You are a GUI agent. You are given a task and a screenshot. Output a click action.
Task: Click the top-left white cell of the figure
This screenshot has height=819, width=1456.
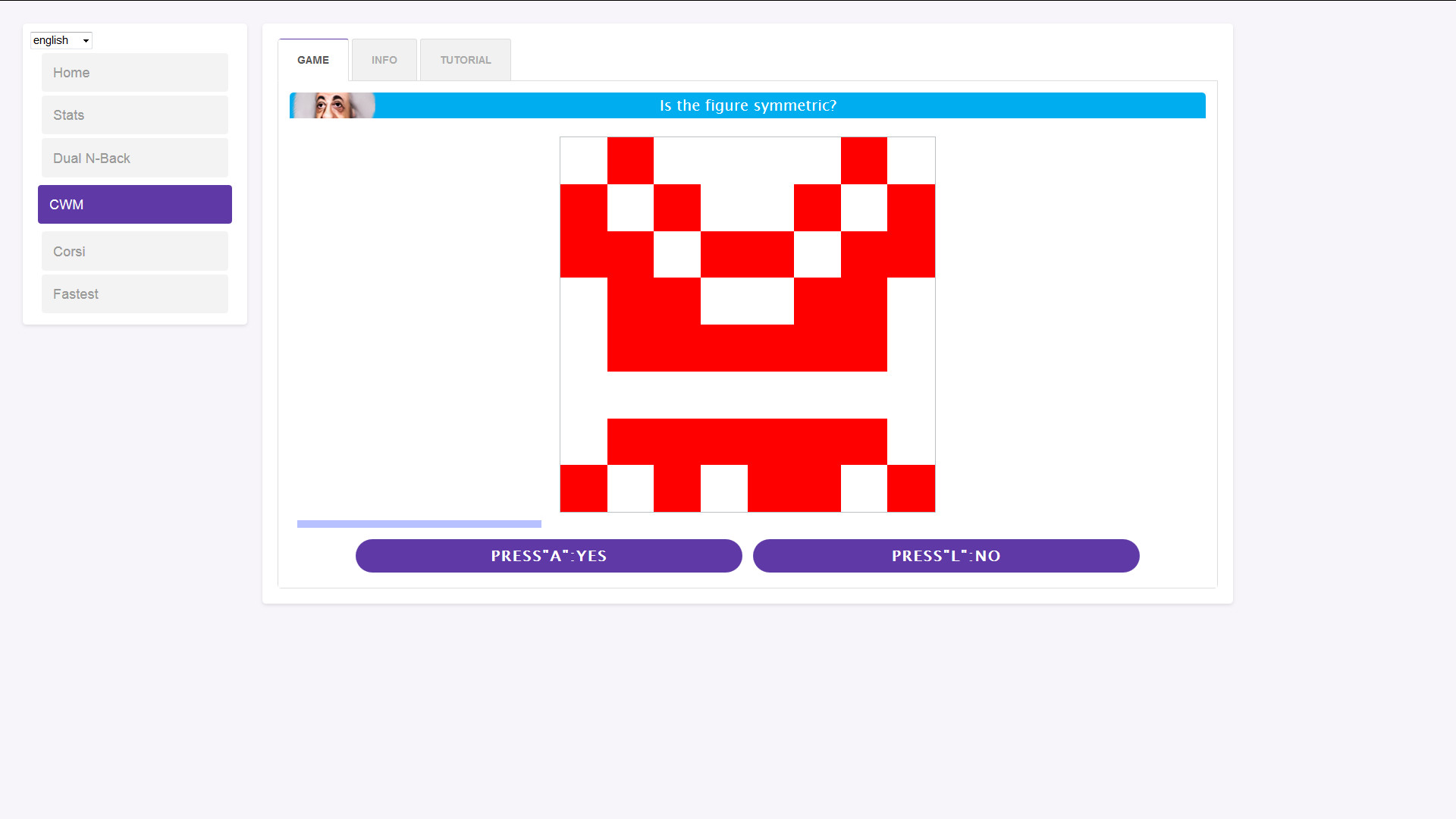point(583,161)
